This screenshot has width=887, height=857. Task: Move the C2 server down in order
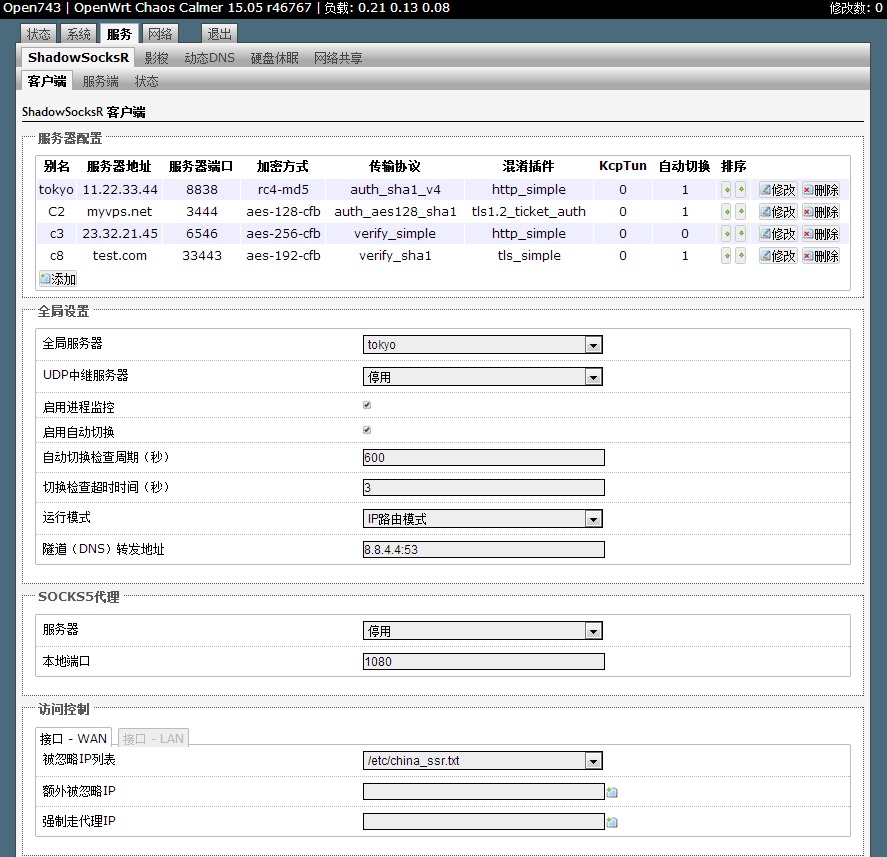741,212
